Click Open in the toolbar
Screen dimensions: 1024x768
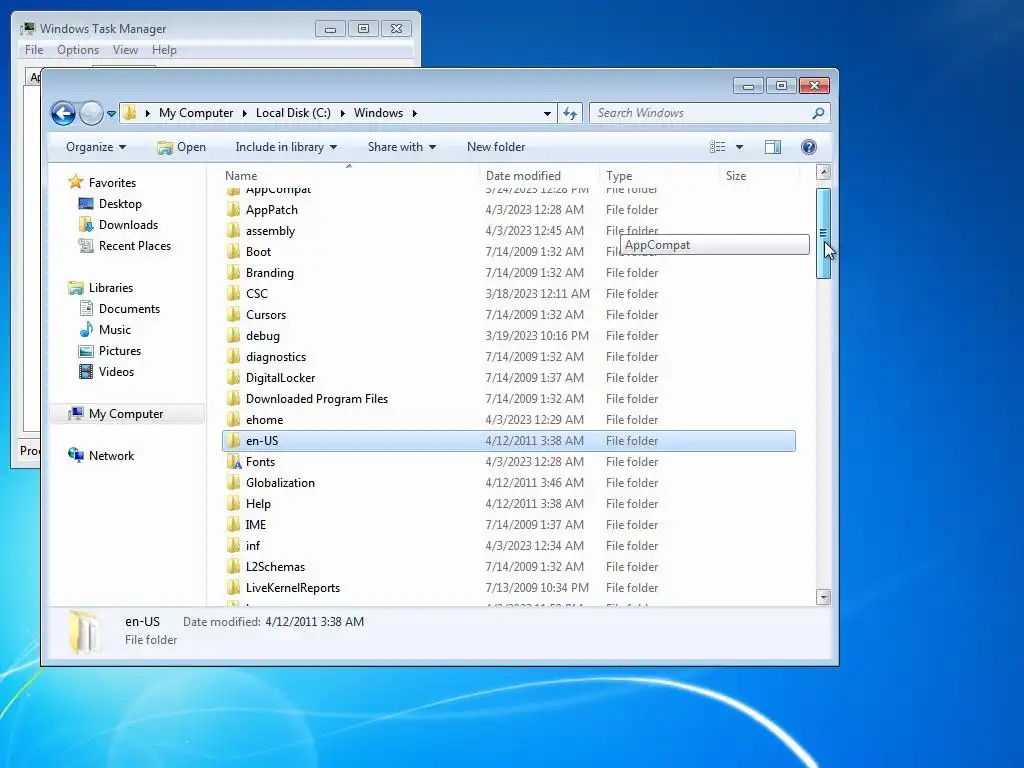182,147
